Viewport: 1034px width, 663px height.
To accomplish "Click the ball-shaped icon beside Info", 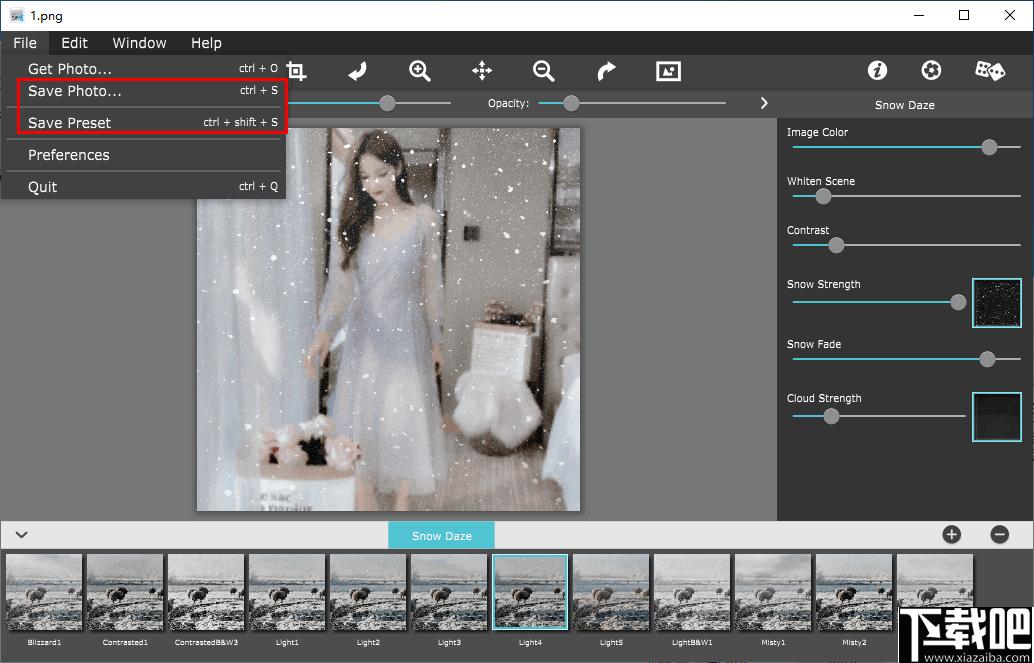I will click(x=931, y=71).
